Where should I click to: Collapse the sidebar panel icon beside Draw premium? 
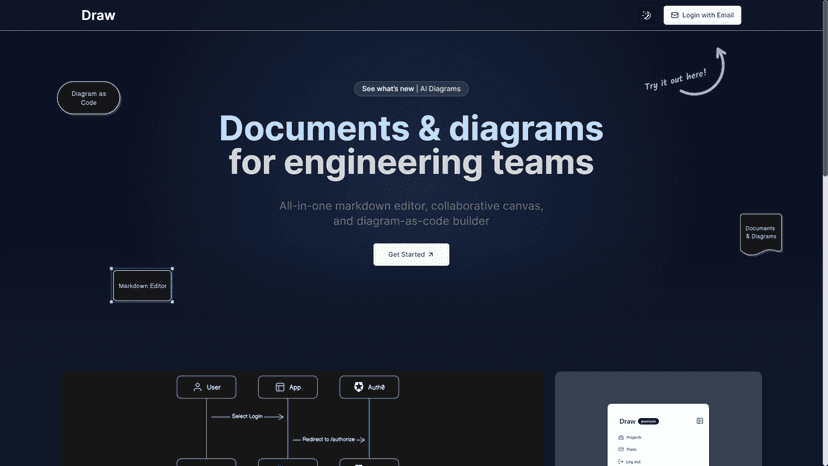[x=700, y=421]
